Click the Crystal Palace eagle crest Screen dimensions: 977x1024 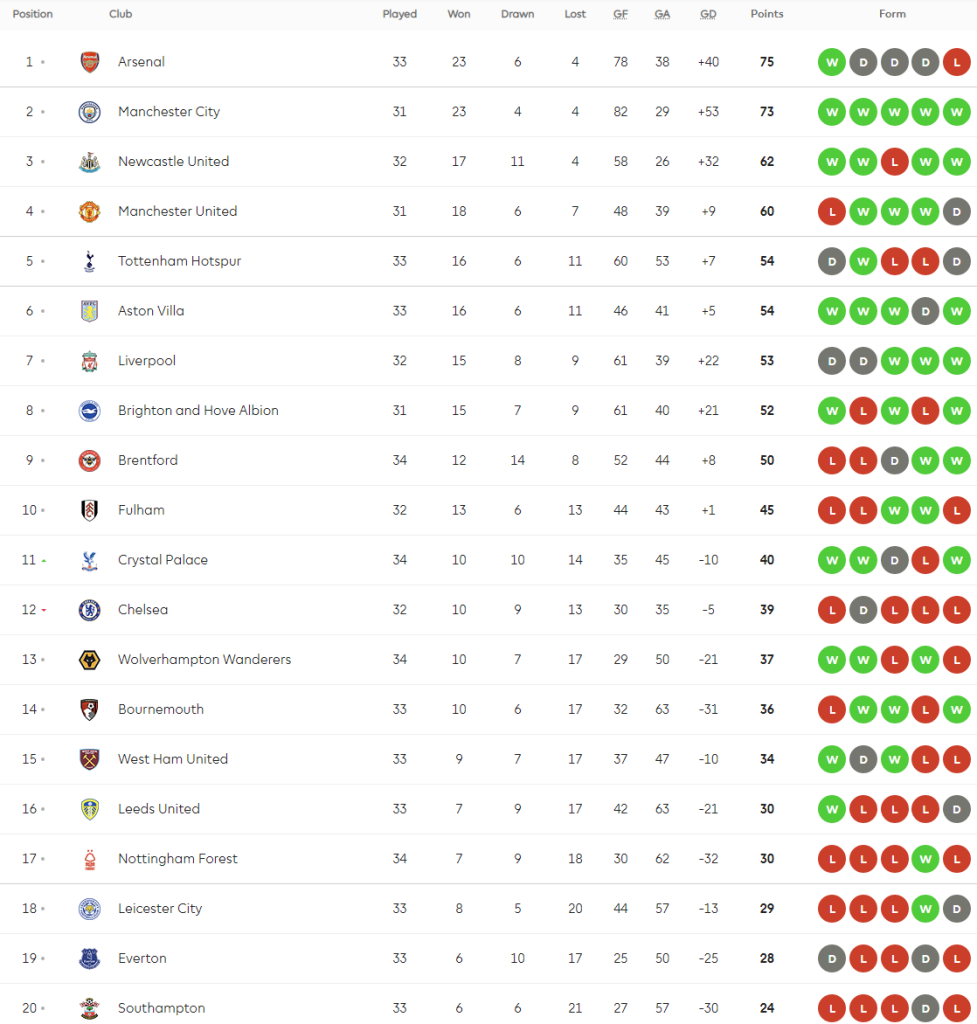click(x=90, y=560)
